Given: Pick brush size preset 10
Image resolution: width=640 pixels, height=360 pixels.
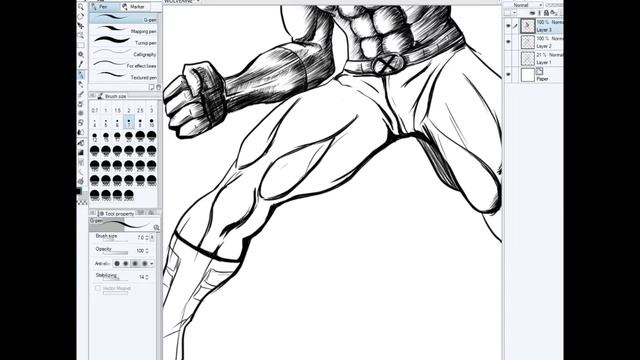Looking at the screenshot, I should coord(151,122).
